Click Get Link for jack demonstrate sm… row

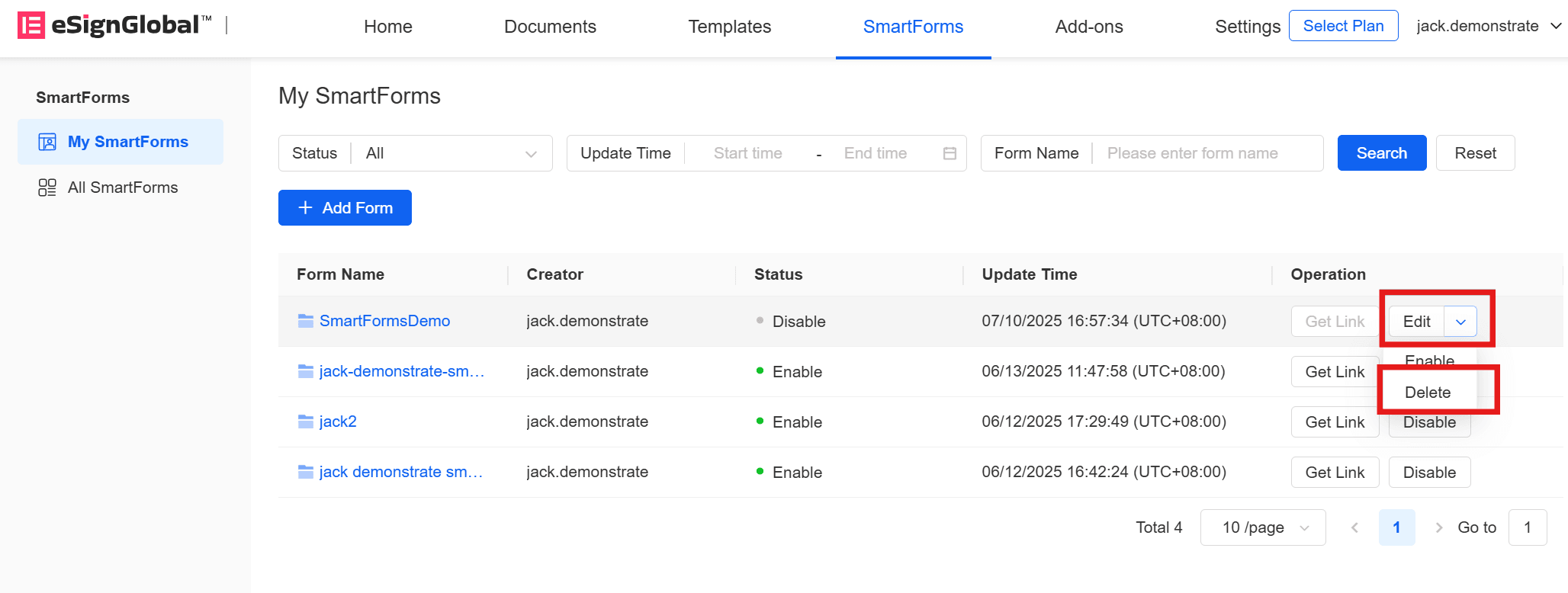tap(1335, 473)
